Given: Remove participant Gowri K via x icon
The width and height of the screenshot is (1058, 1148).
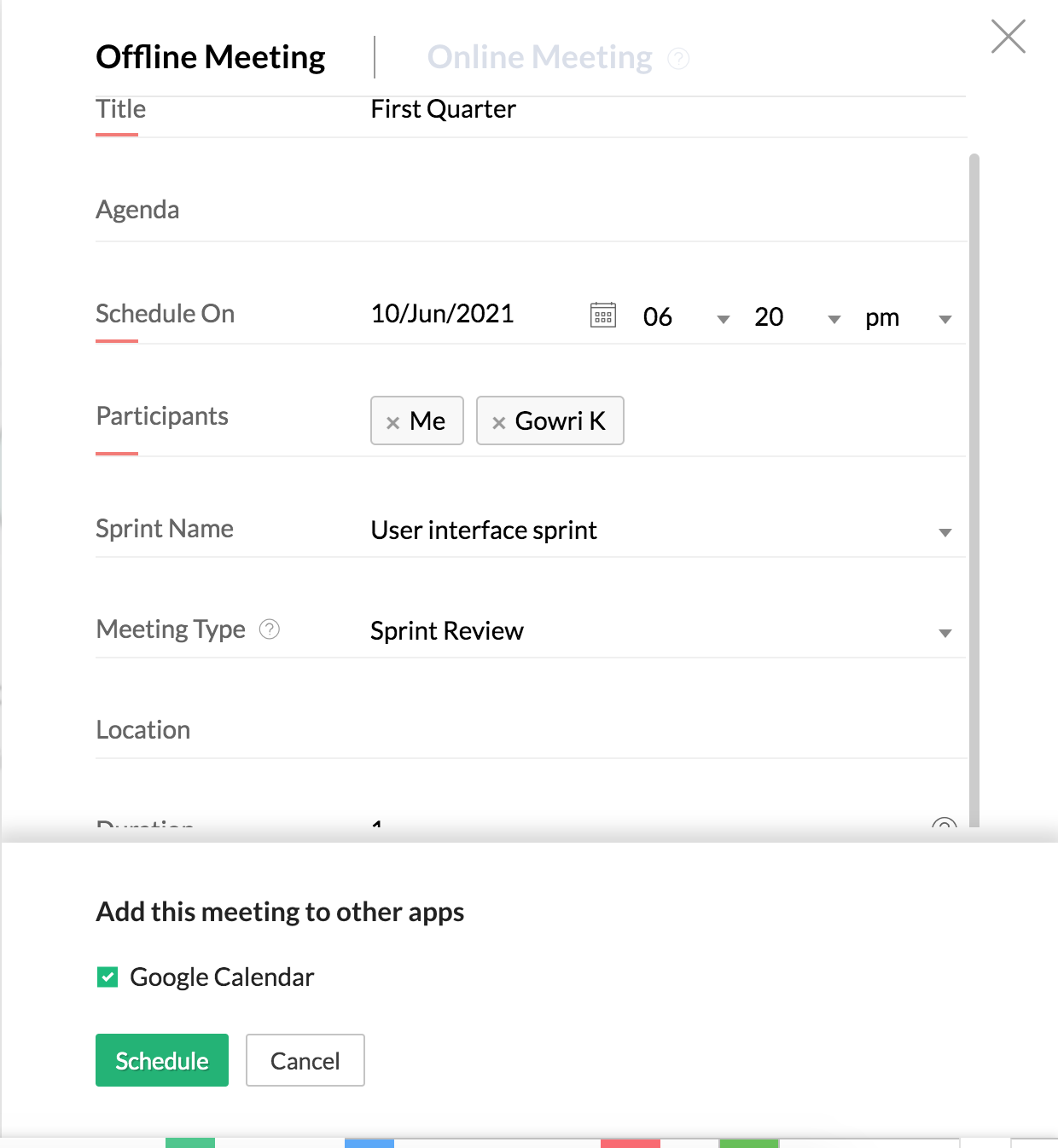Looking at the screenshot, I should click(x=499, y=422).
